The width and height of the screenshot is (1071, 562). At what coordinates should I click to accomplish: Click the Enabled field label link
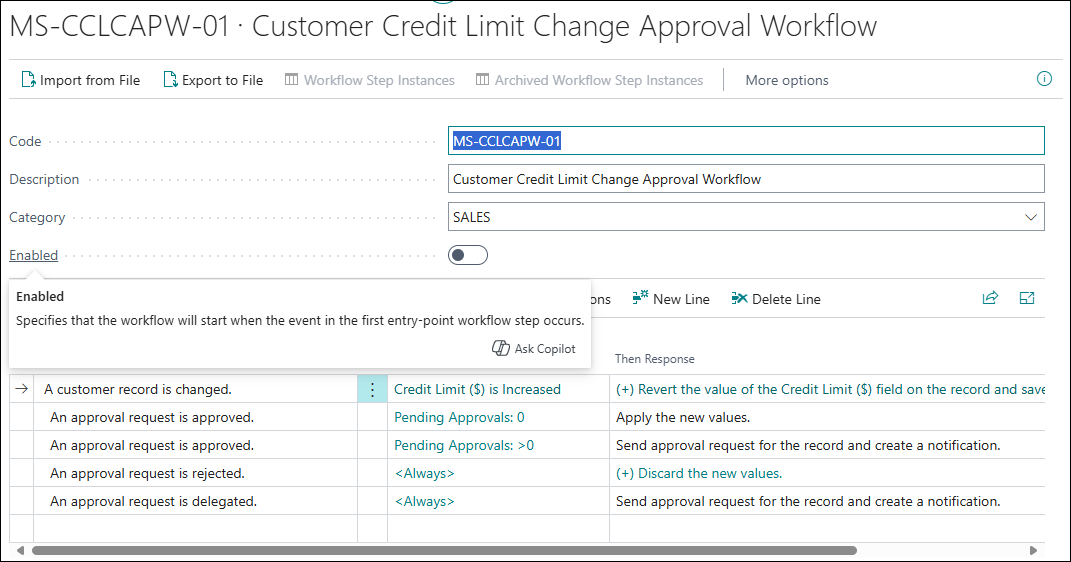click(33, 255)
